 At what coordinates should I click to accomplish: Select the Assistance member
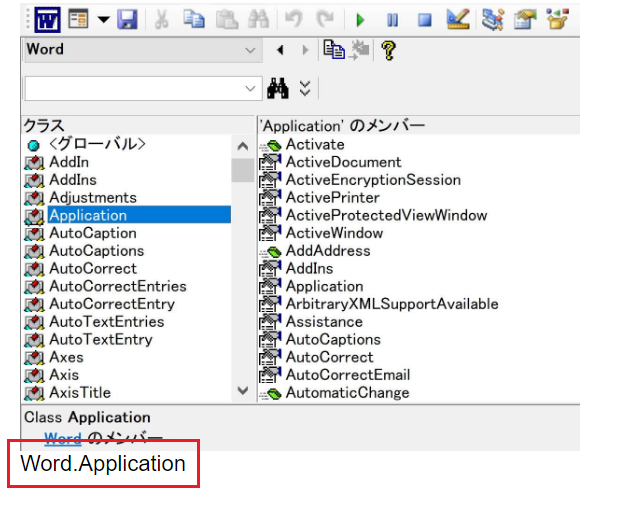324,322
